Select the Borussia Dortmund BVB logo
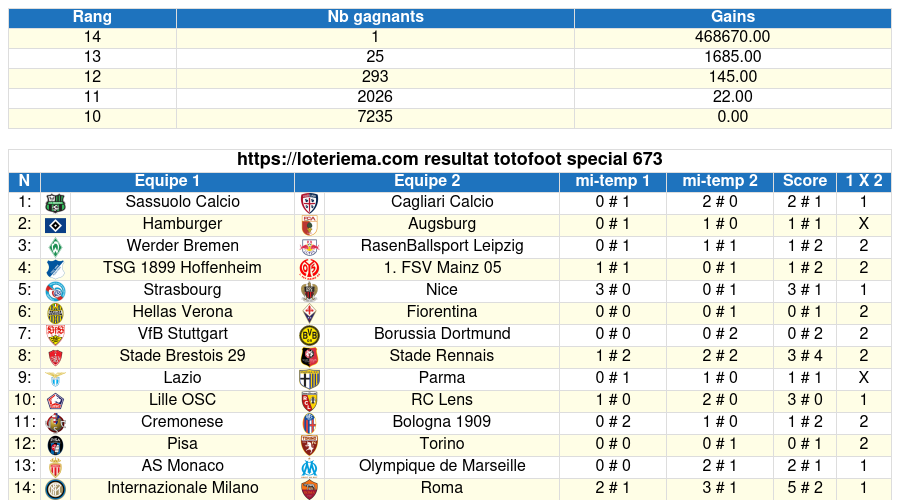This screenshot has height=500, width=900. pyautogui.click(x=309, y=335)
